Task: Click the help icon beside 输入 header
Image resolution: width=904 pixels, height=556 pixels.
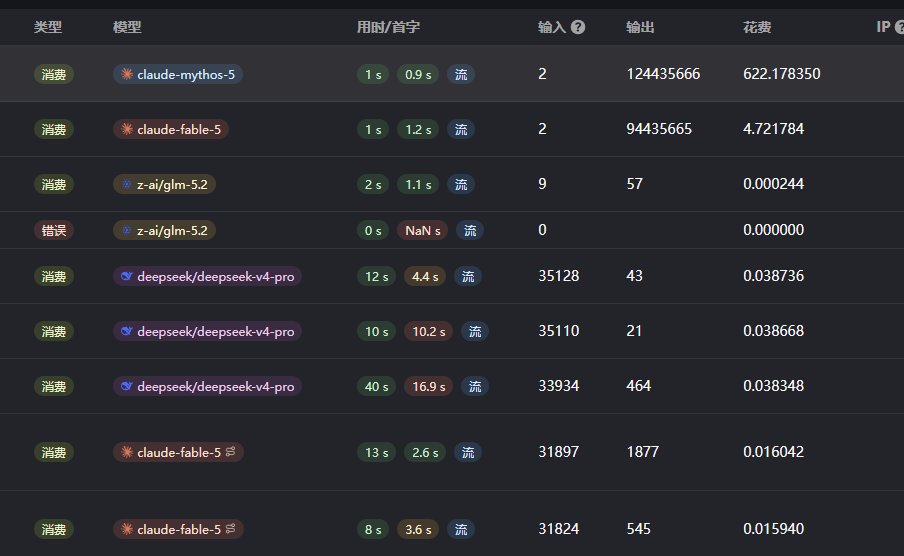Action: tap(578, 27)
